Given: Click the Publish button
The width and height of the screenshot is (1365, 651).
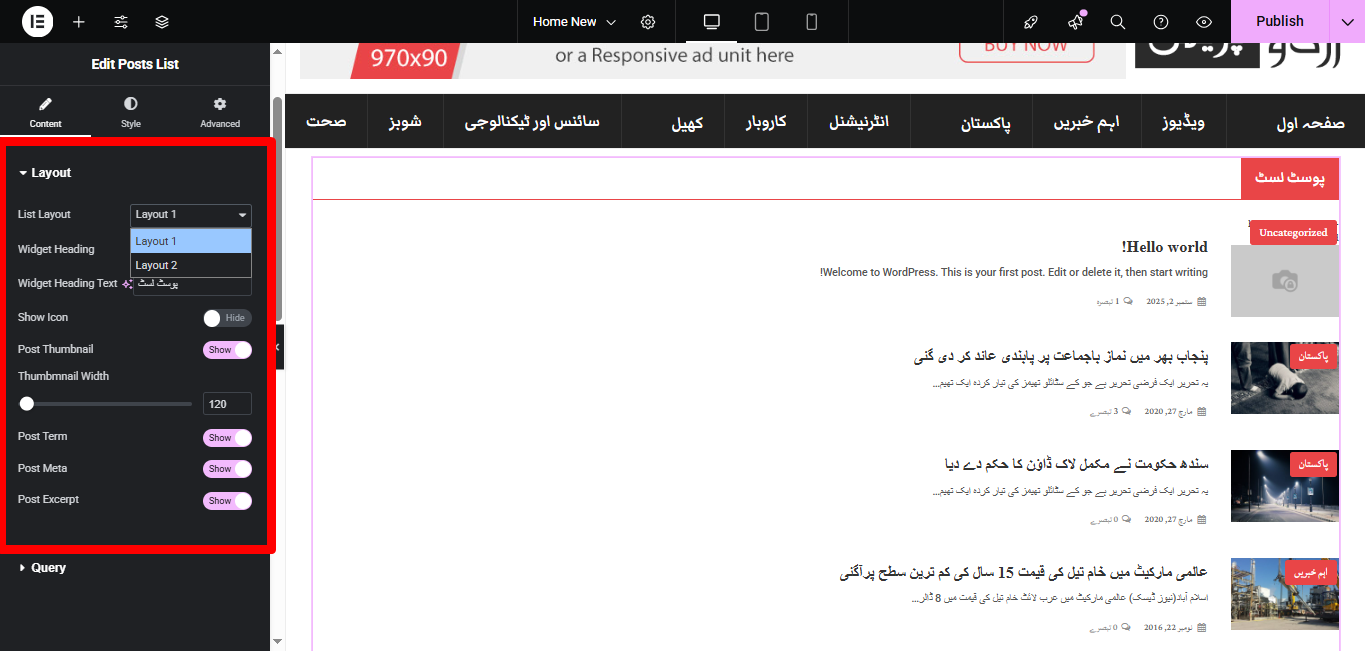Looking at the screenshot, I should (x=1279, y=21).
